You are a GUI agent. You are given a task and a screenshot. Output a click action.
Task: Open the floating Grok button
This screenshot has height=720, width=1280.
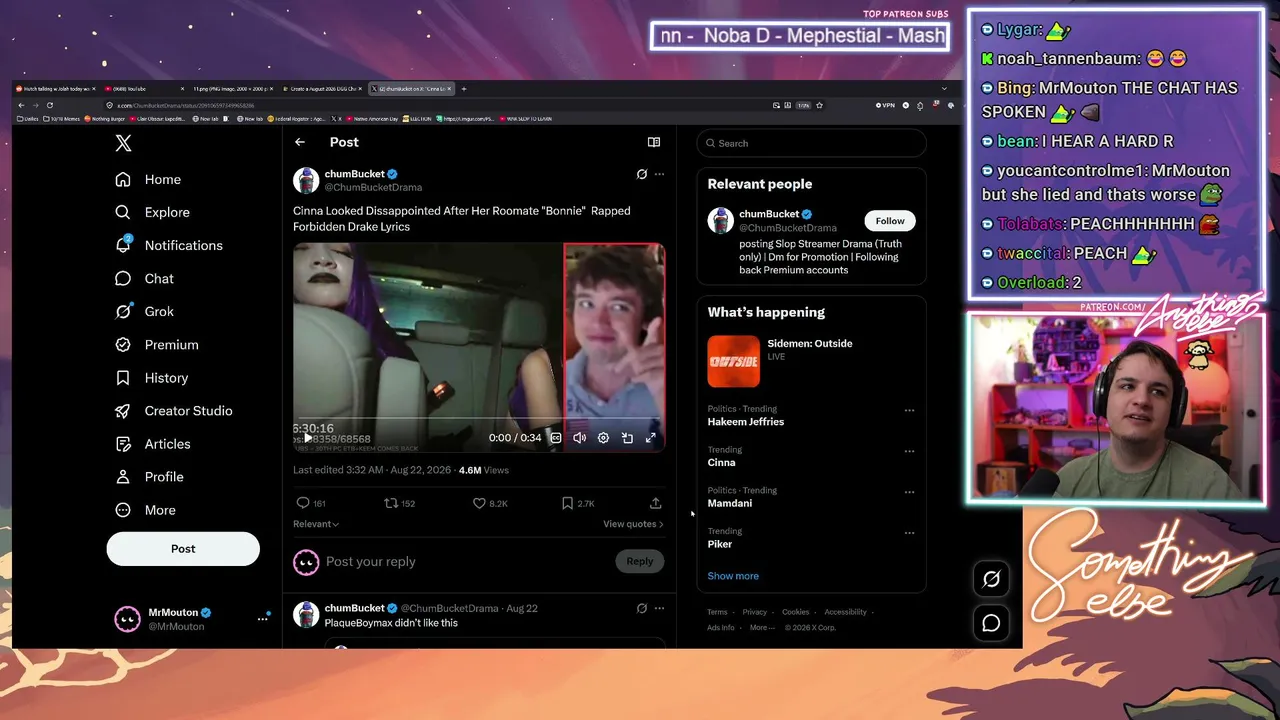991,579
